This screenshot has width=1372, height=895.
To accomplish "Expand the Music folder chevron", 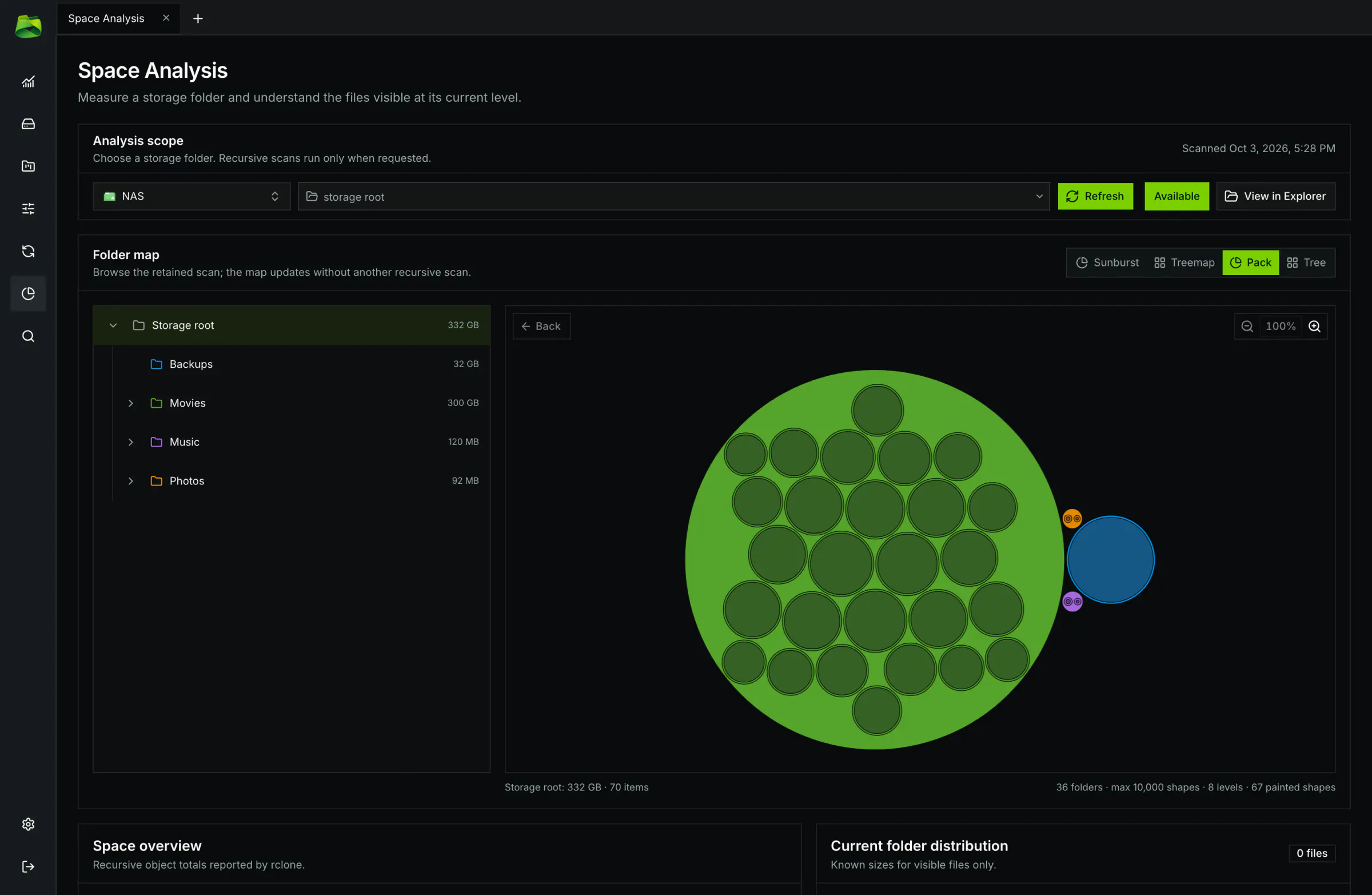I will coord(131,441).
